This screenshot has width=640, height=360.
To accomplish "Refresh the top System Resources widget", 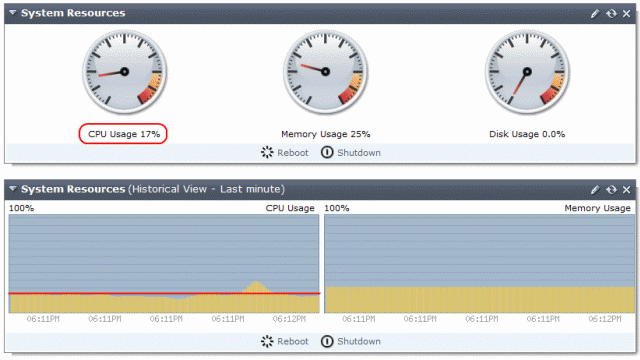I will [611, 14].
